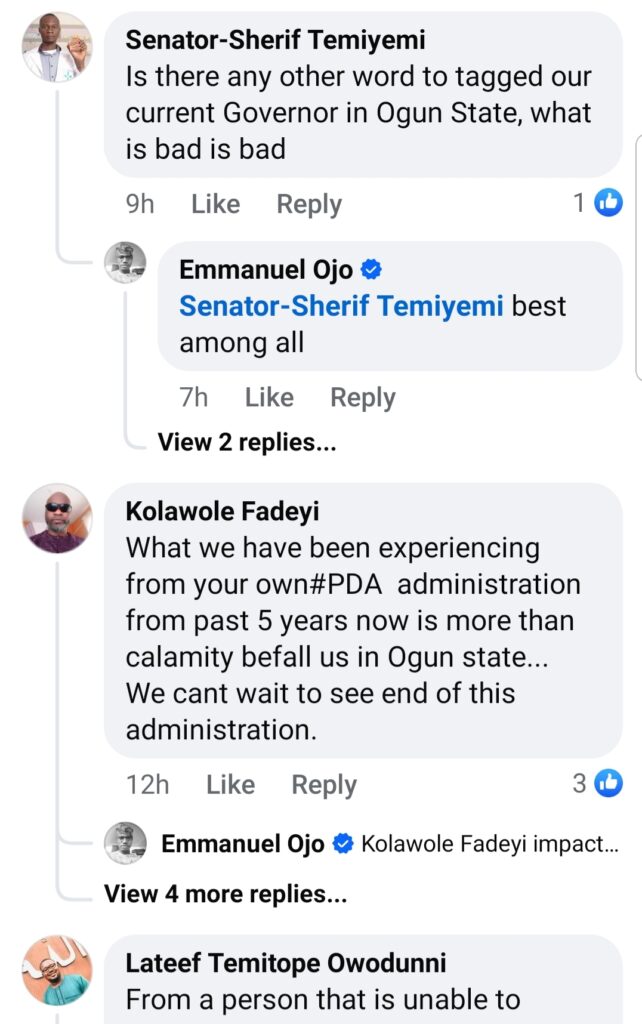Like Emmanuel Ojo's 'best among all' reply
The width and height of the screenshot is (642, 1024).
(269, 398)
